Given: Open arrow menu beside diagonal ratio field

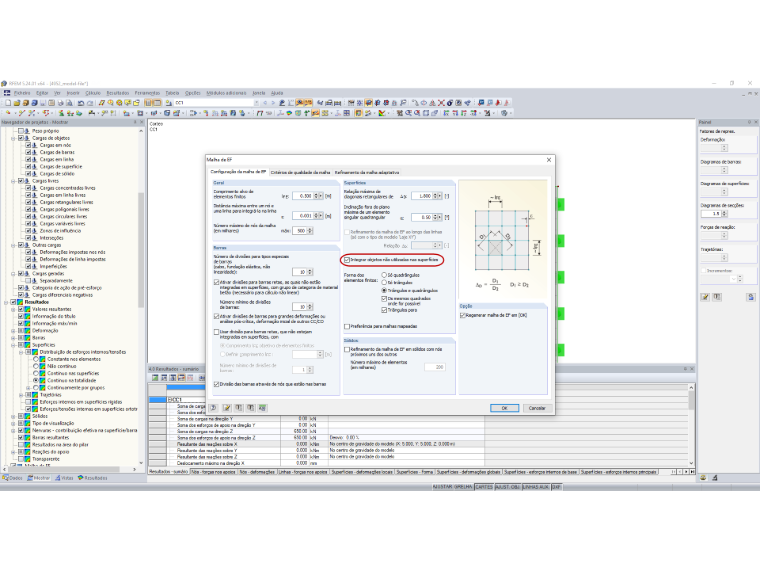Looking at the screenshot, I should tap(440, 196).
